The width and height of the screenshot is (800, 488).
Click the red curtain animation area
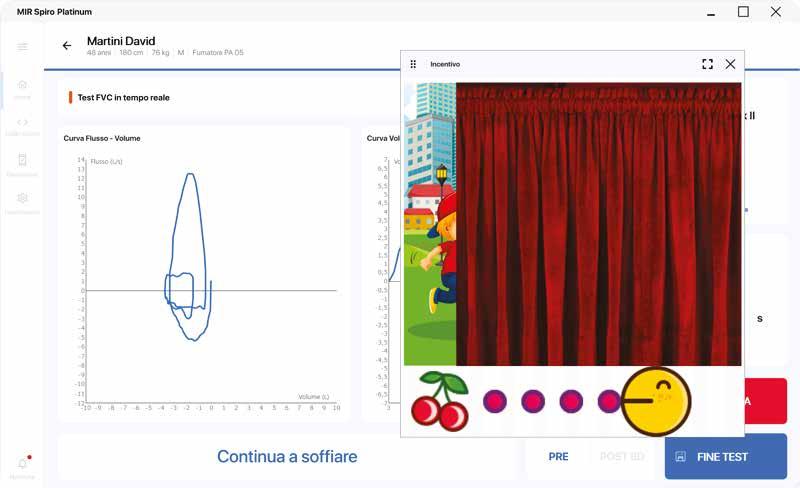(x=598, y=224)
